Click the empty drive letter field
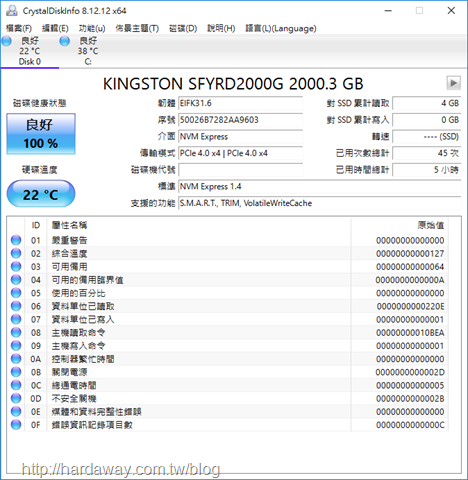This screenshot has height=480, width=468. point(241,170)
